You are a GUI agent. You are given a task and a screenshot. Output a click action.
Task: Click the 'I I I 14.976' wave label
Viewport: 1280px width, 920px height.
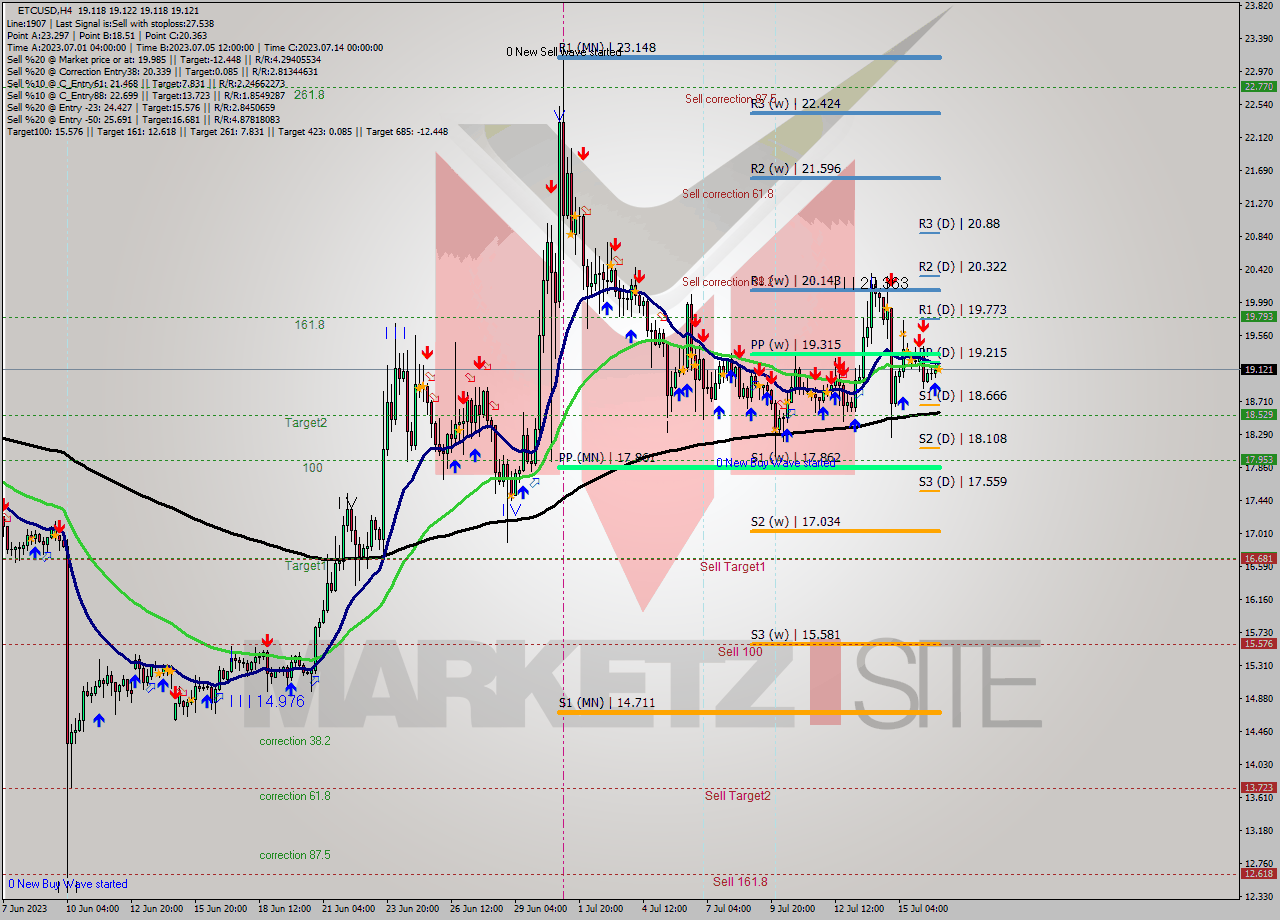[267, 702]
